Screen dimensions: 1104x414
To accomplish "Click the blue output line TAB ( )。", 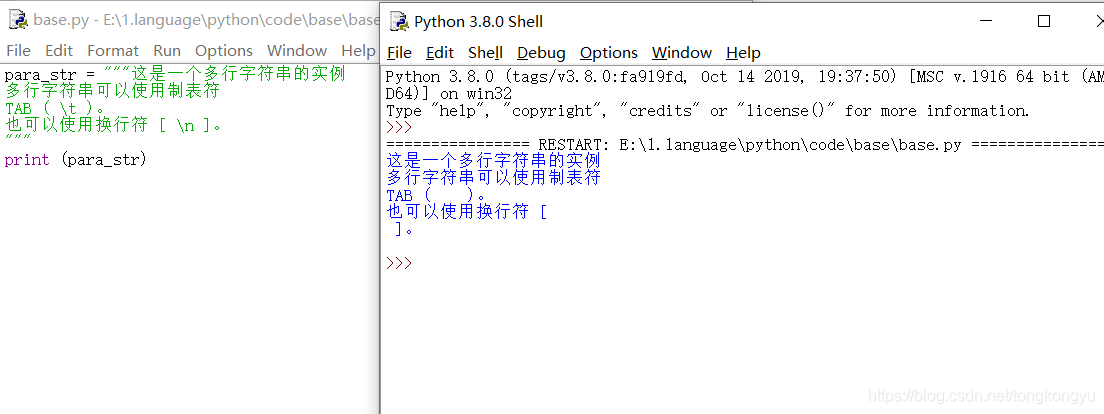I will (x=437, y=195).
